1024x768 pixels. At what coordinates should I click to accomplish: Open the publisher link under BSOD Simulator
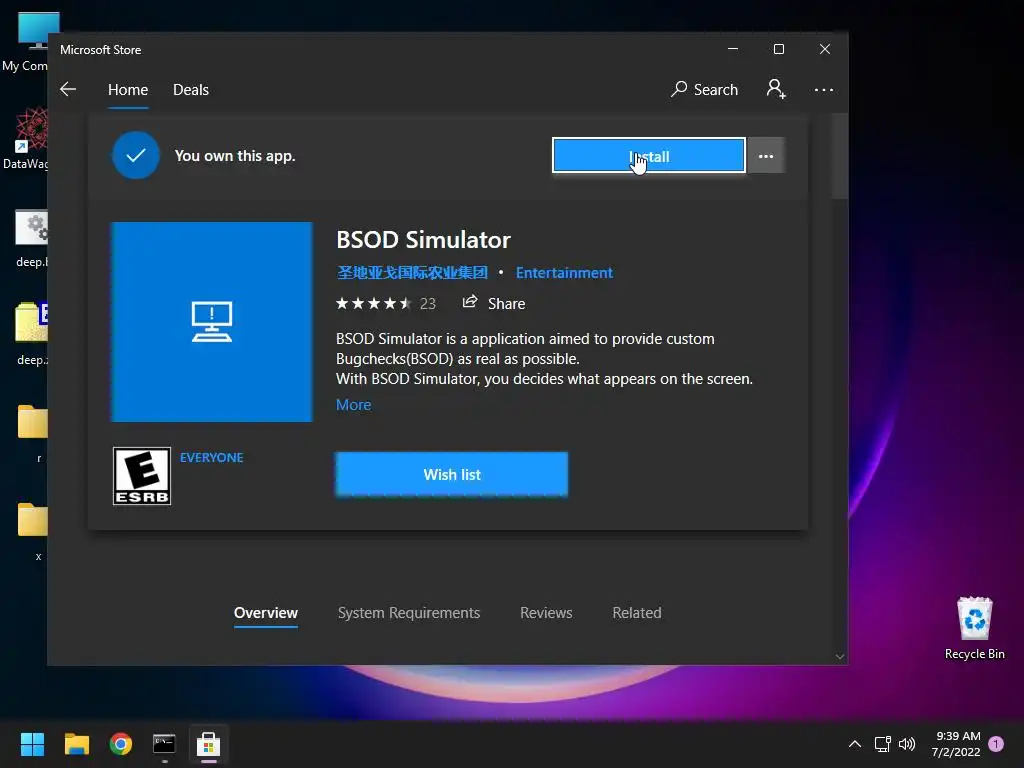[x=412, y=272]
